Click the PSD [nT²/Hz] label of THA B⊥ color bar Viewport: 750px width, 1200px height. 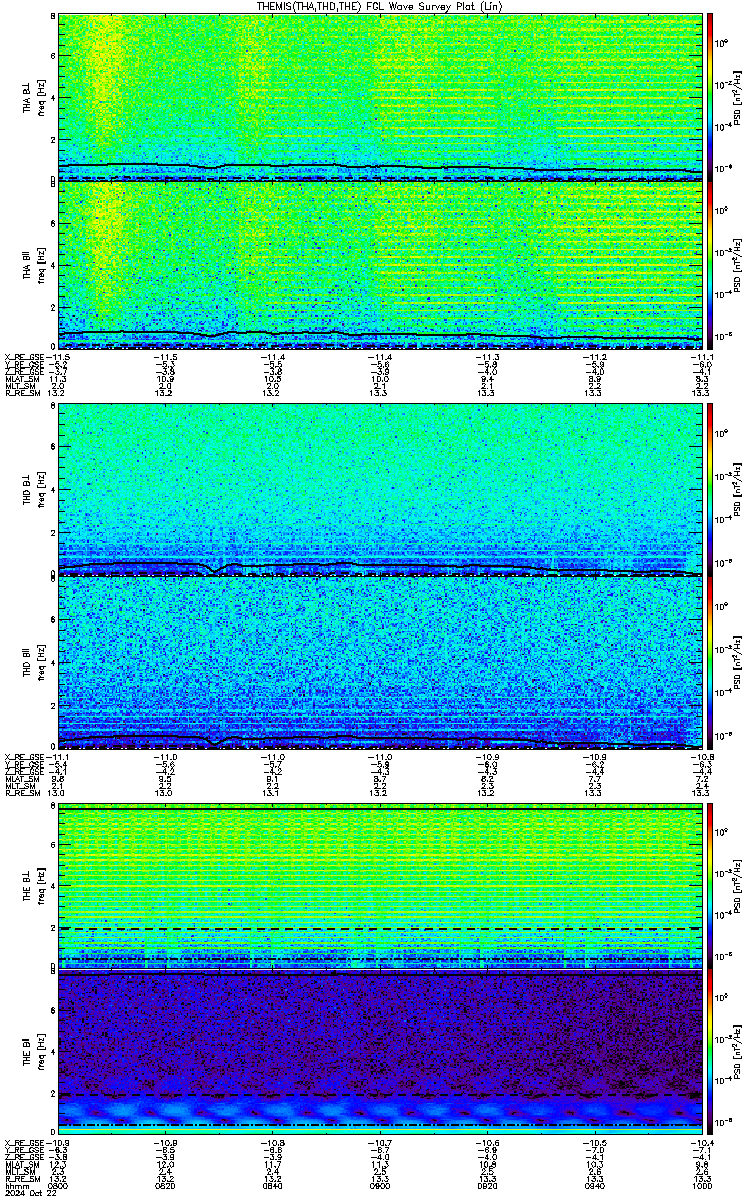pos(738,97)
